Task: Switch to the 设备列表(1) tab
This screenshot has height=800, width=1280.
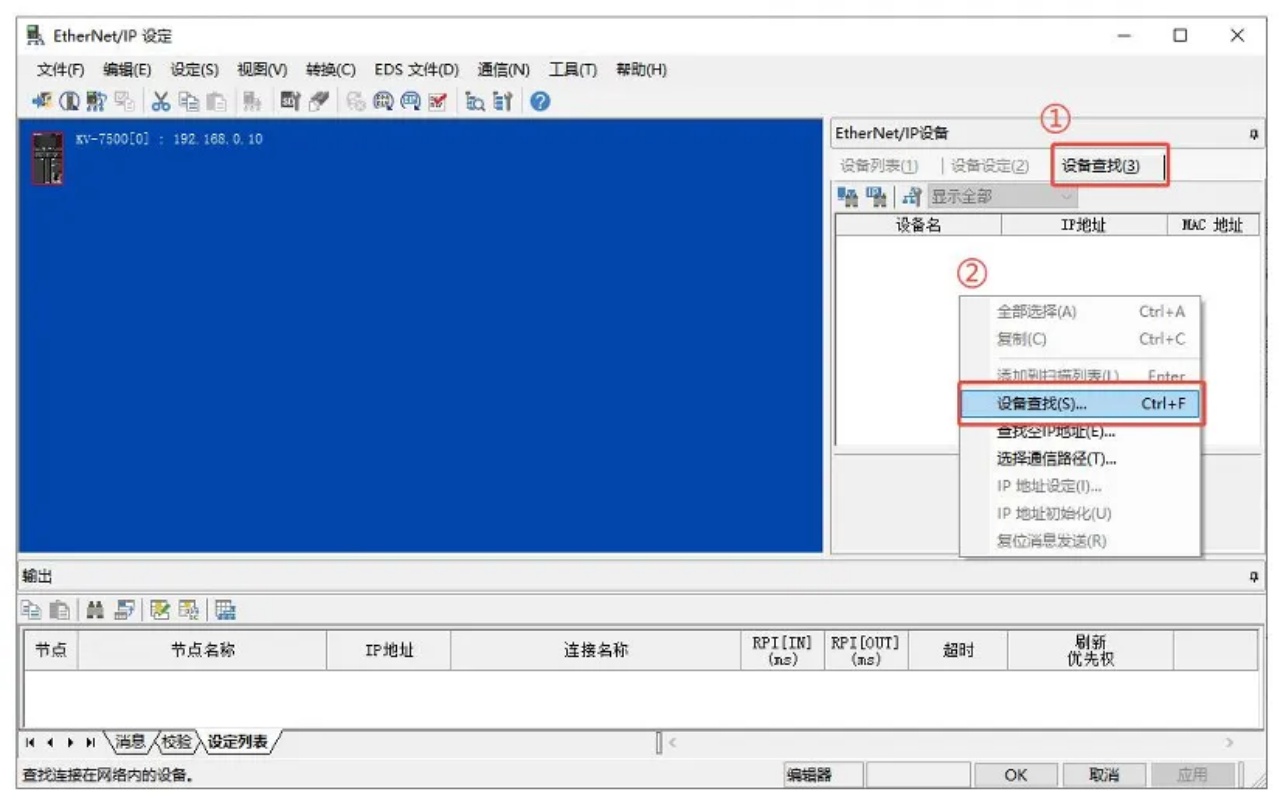Action: (x=879, y=166)
